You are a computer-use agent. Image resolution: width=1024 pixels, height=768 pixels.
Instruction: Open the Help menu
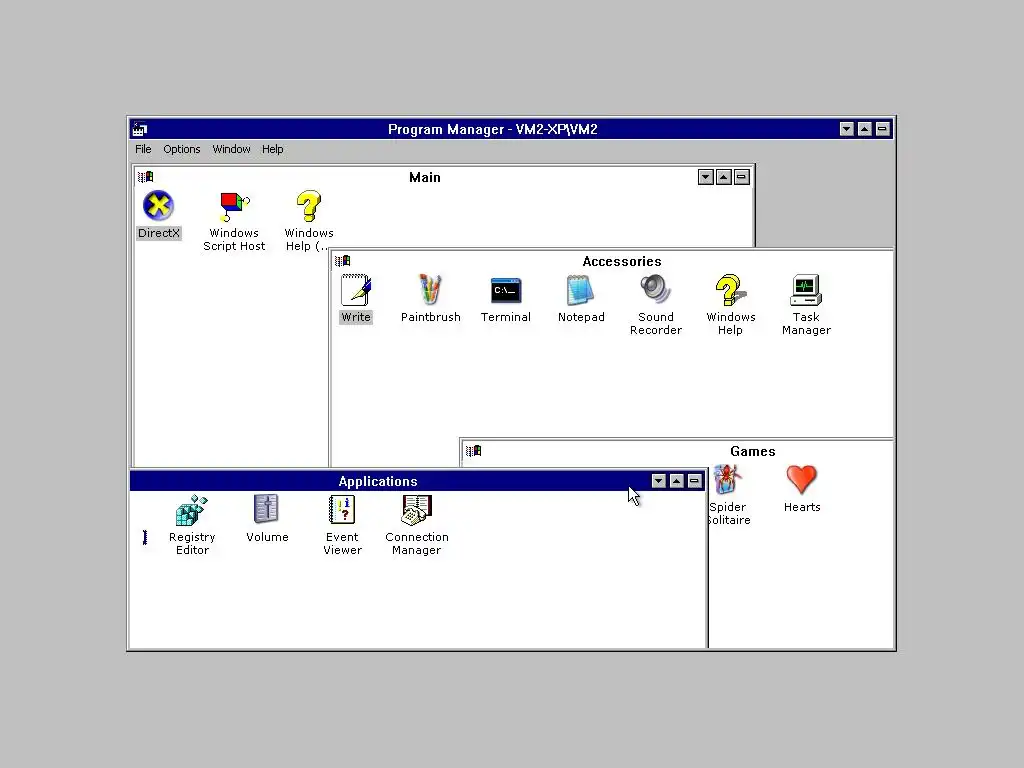point(272,149)
